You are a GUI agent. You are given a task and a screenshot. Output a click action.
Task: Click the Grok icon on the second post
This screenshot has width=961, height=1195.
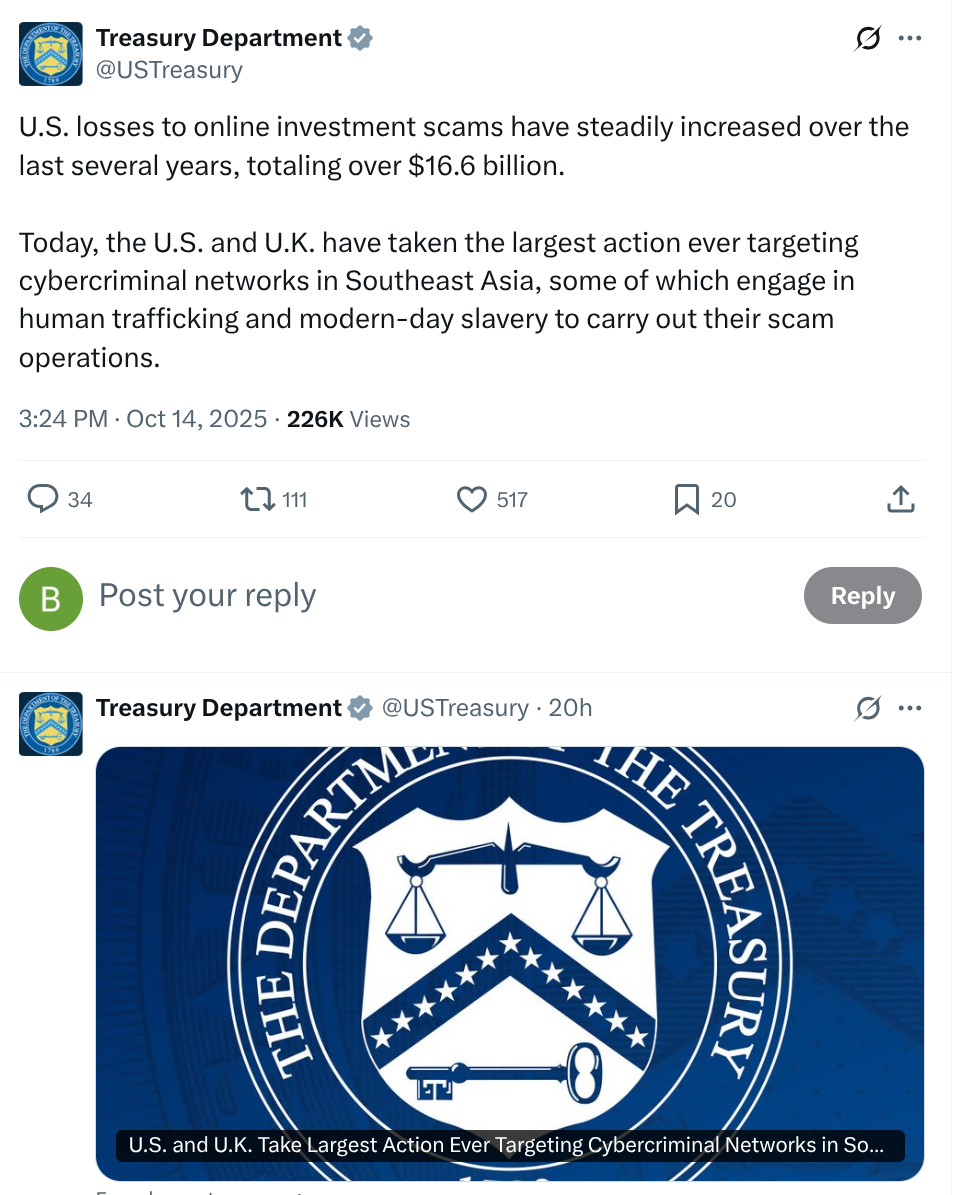866,708
